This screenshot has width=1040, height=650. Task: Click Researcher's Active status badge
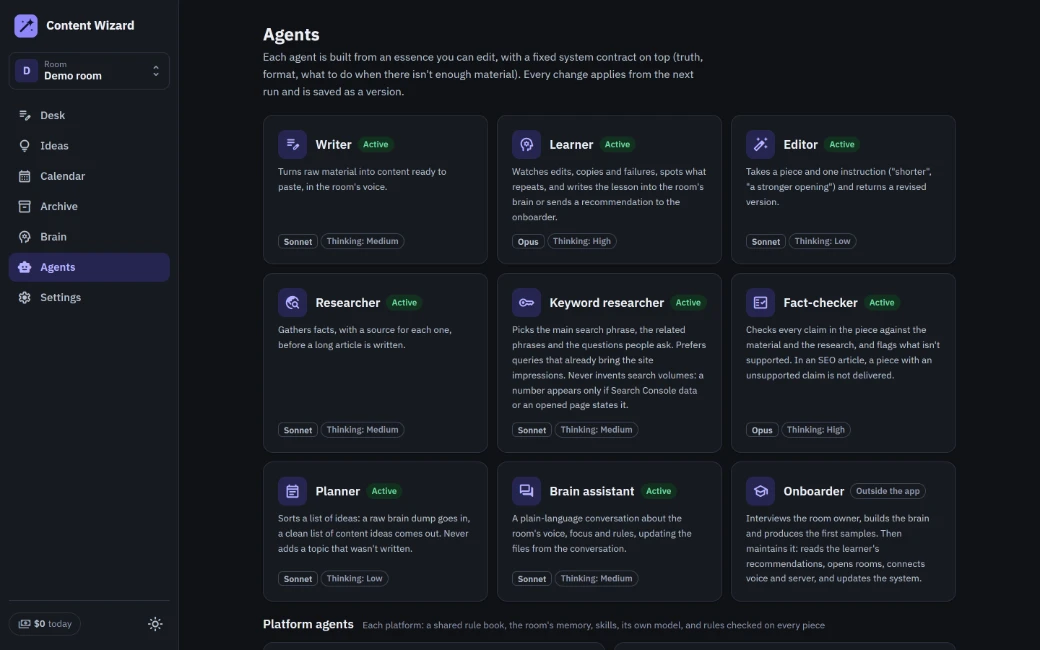[x=404, y=302]
